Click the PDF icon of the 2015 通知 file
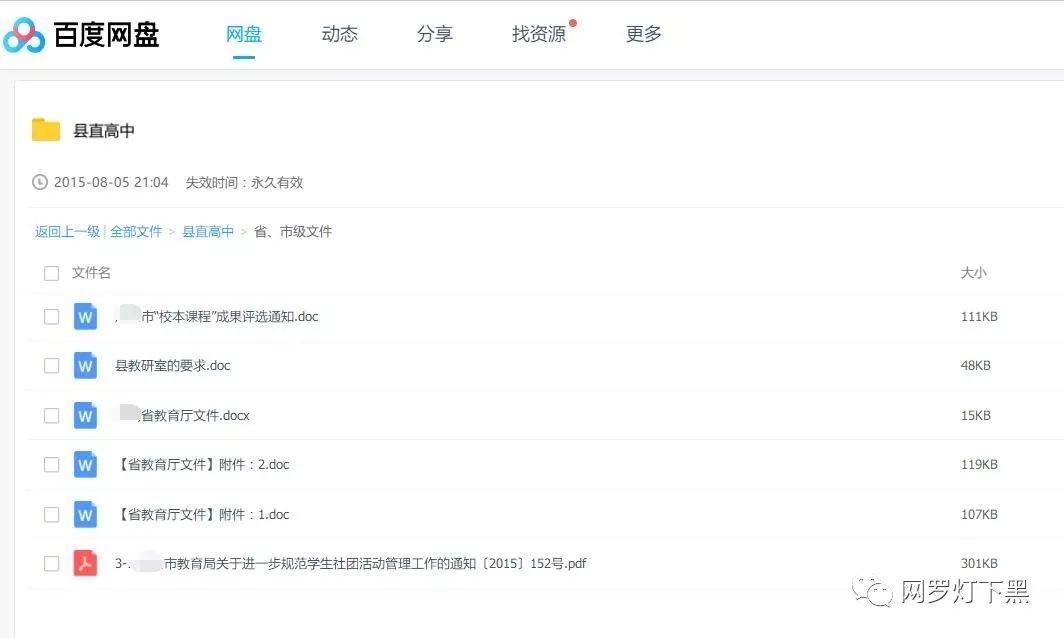The height and width of the screenshot is (638, 1064). point(85,563)
